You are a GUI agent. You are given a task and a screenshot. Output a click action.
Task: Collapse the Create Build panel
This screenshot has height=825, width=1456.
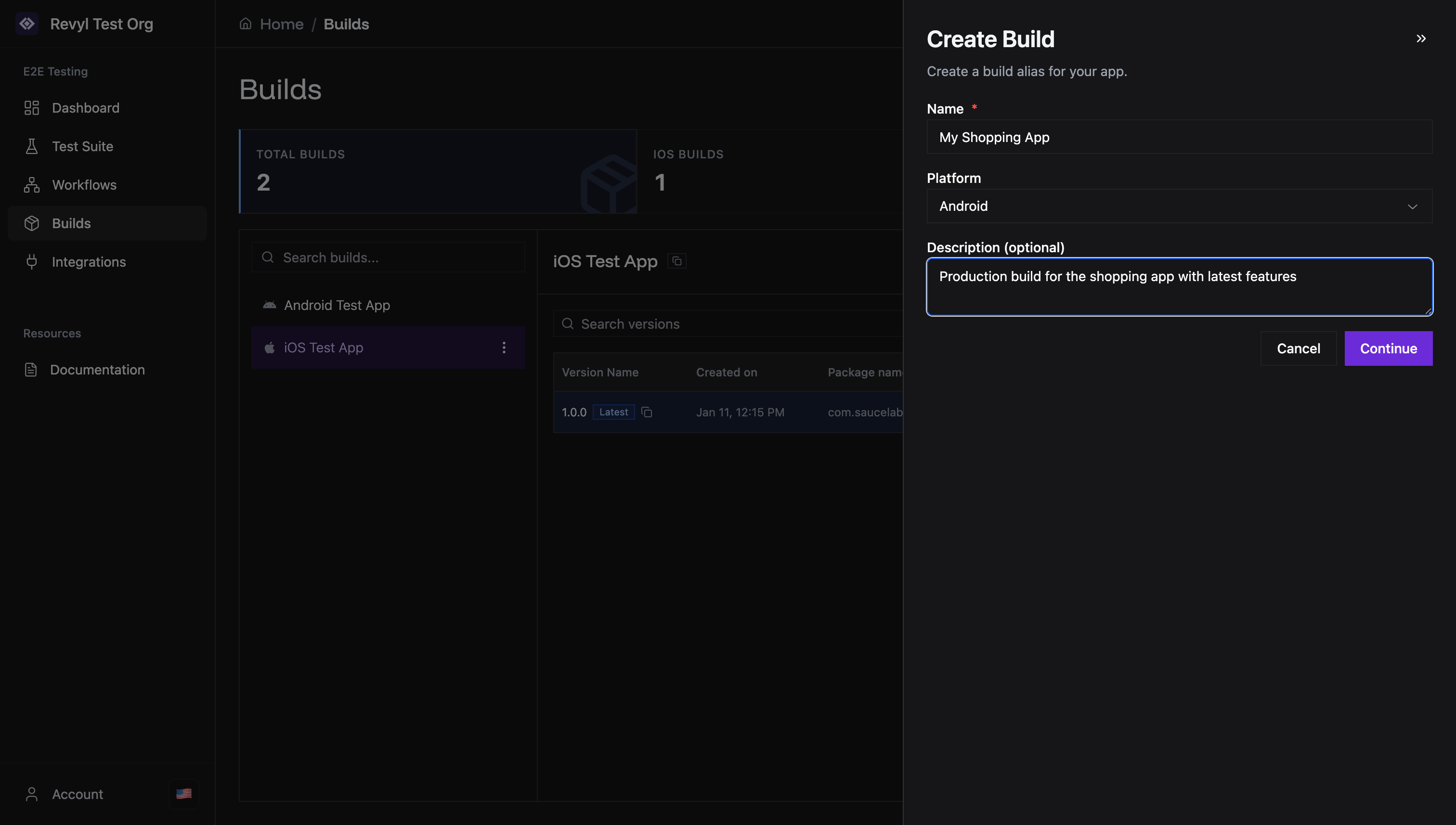point(1421,39)
